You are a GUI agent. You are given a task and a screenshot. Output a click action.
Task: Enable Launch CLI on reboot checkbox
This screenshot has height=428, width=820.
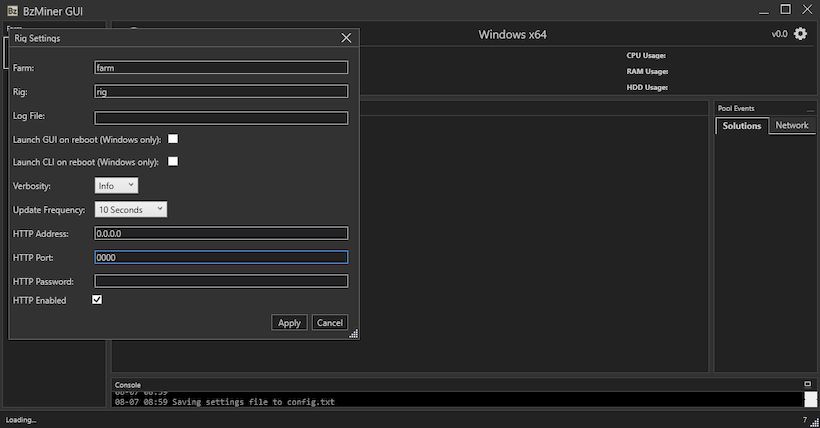[x=173, y=161]
